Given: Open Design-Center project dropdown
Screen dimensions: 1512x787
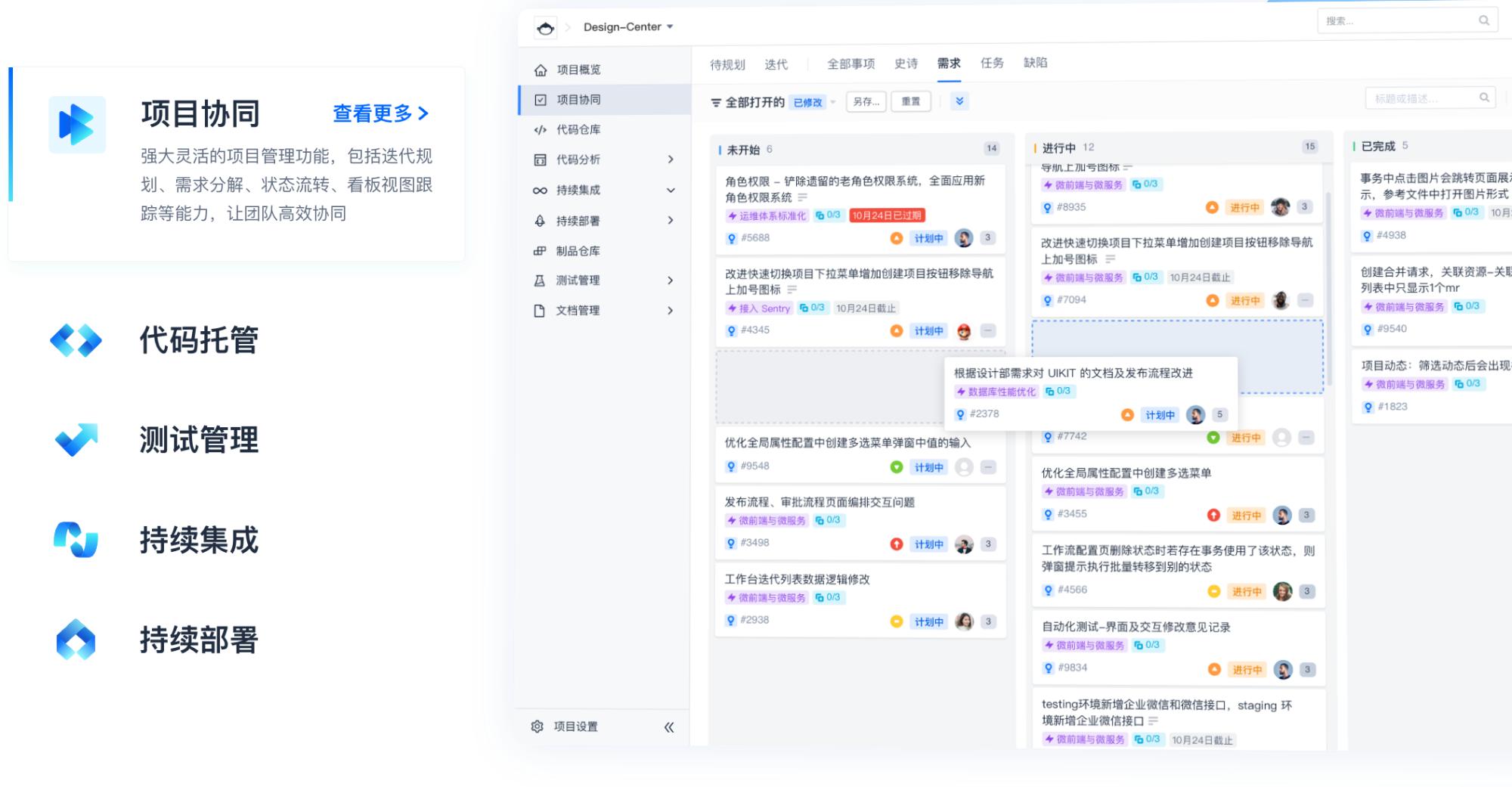Looking at the screenshot, I should [x=628, y=27].
